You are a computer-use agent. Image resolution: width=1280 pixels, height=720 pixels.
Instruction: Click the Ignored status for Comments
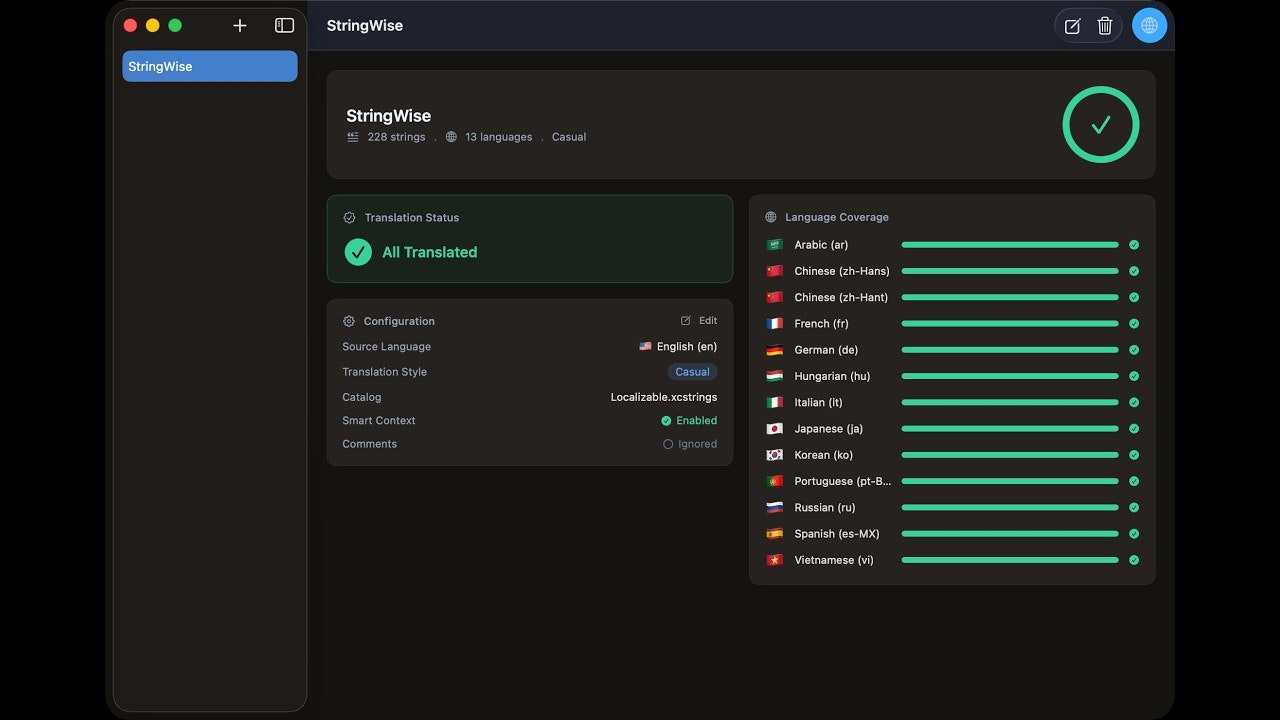click(x=690, y=444)
